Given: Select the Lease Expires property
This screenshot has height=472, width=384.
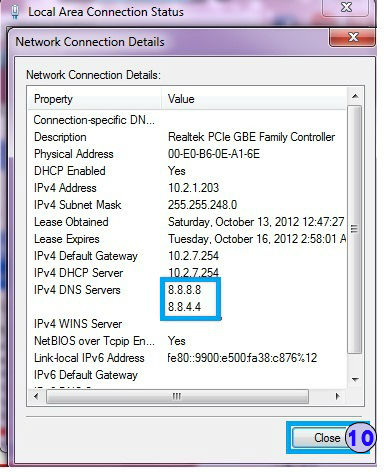Looking at the screenshot, I should (x=67, y=239).
